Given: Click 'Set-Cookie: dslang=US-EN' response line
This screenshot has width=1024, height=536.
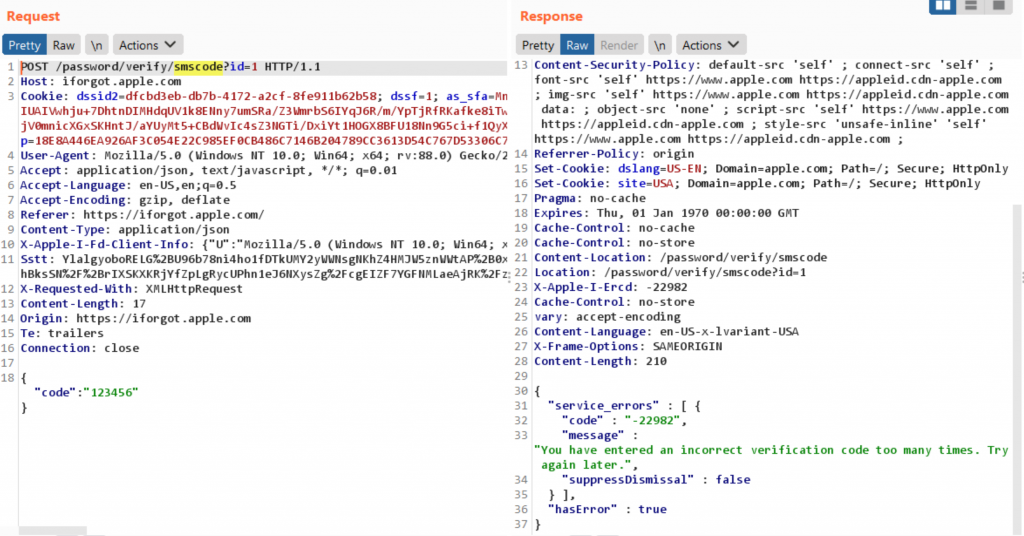Looking at the screenshot, I should (x=771, y=168).
